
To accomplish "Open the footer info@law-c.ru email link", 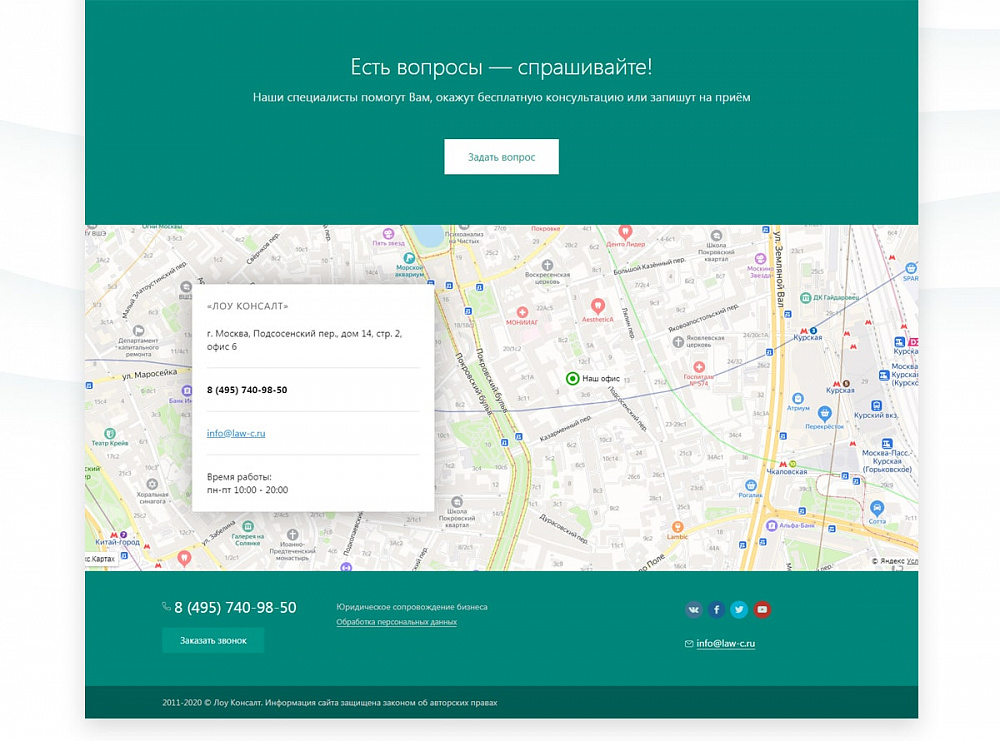I will click(x=726, y=643).
